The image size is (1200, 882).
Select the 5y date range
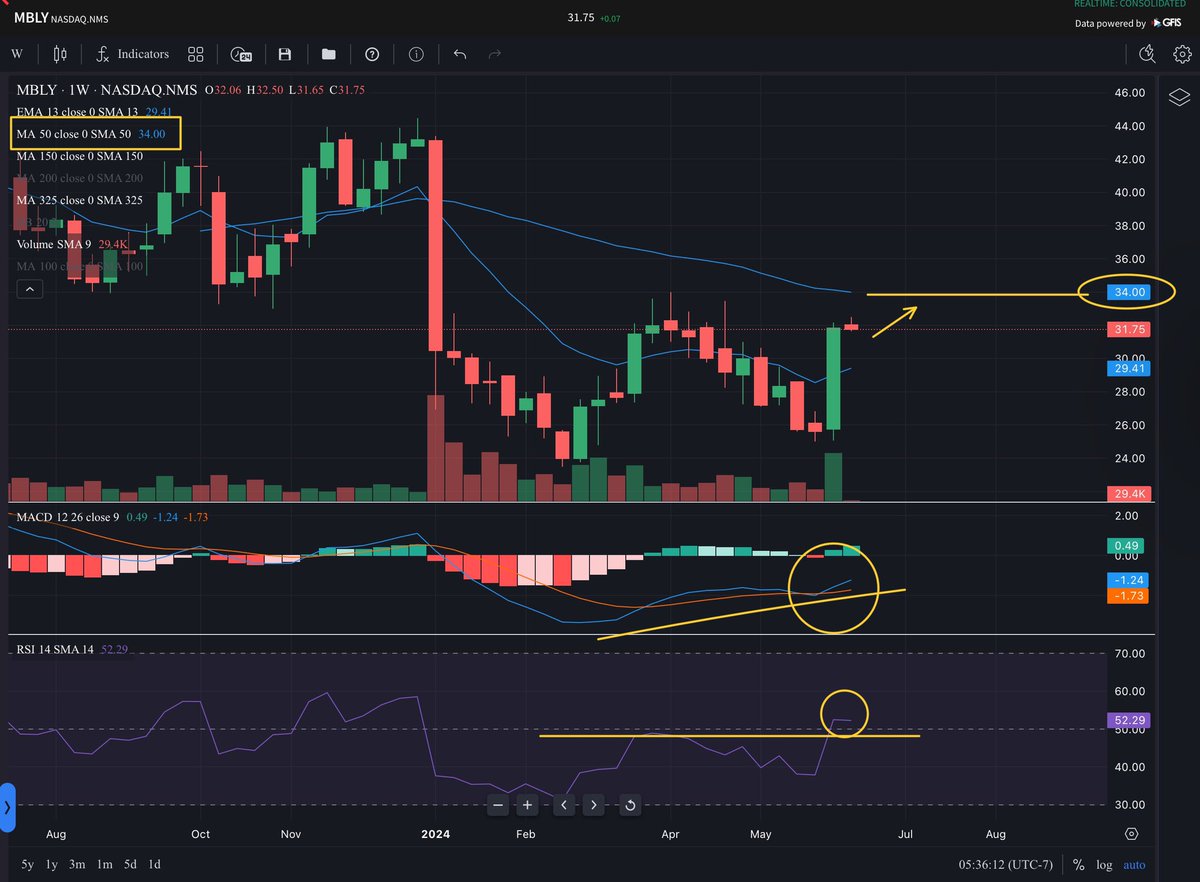(27, 864)
